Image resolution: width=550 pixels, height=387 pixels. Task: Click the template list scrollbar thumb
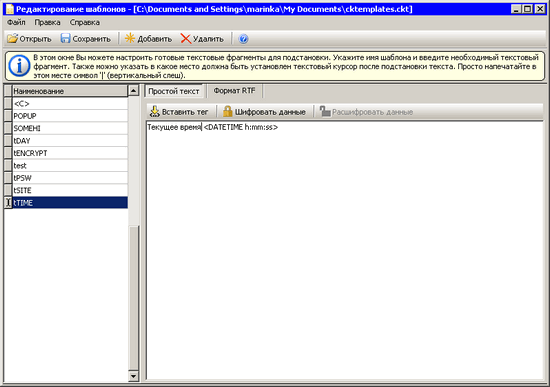pos(133,298)
